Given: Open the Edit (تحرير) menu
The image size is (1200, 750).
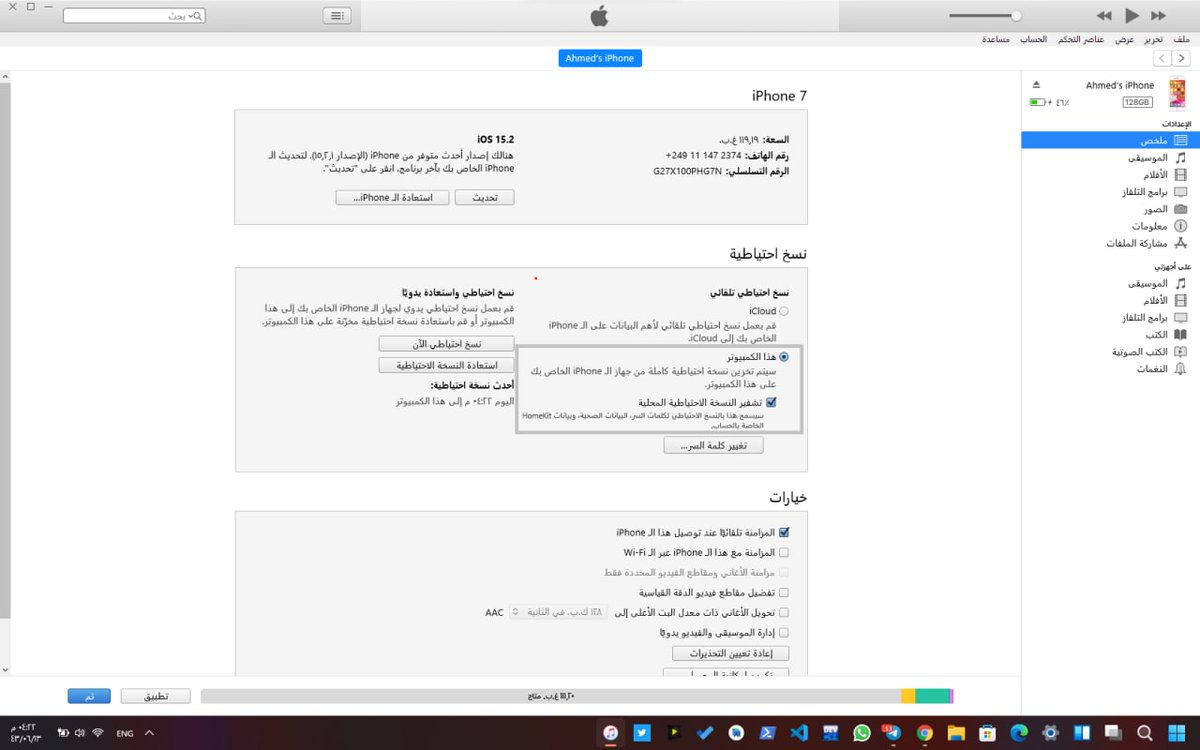Looking at the screenshot, I should click(x=1154, y=39).
